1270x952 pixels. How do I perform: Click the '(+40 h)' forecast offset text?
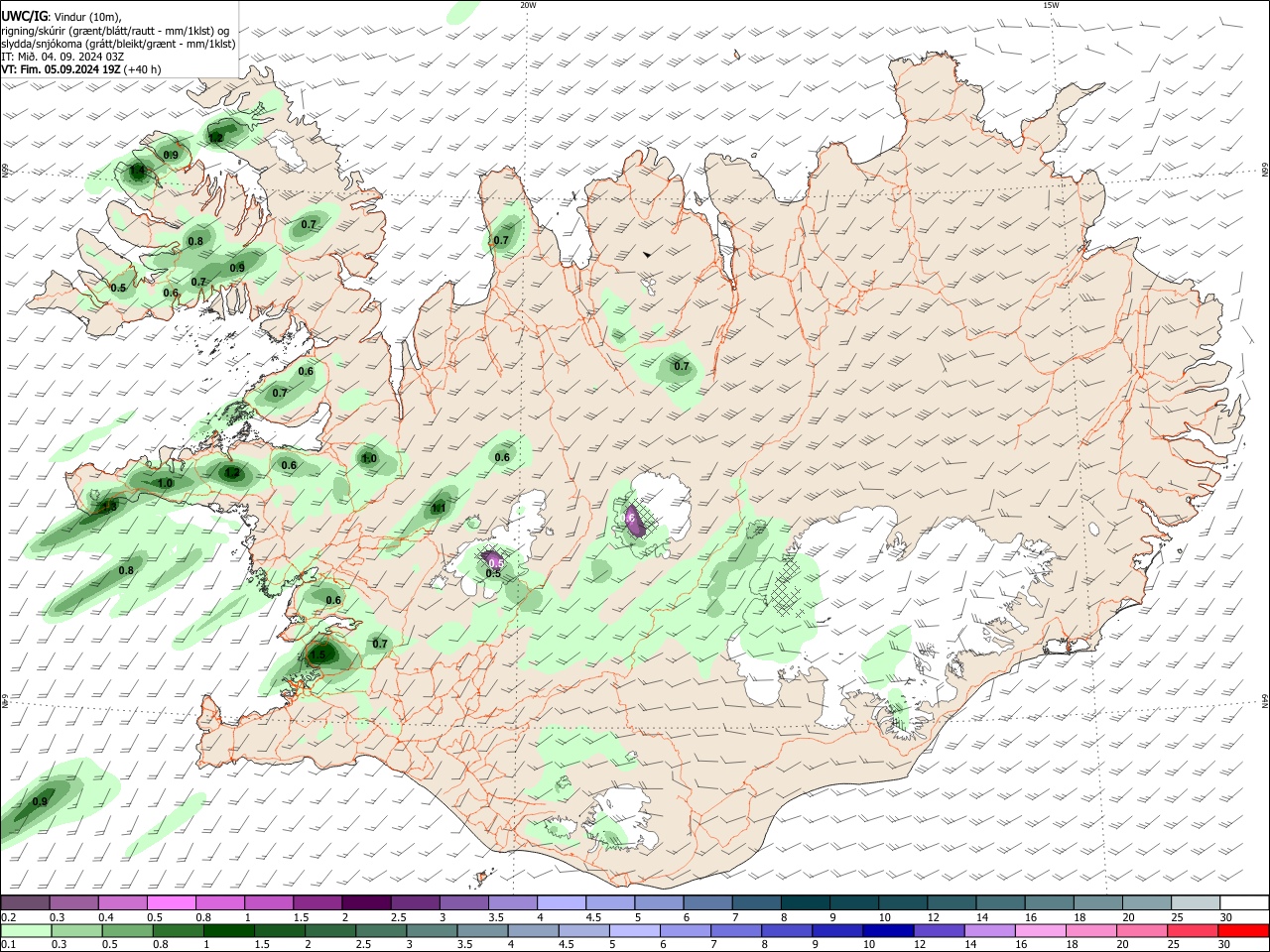point(143,69)
